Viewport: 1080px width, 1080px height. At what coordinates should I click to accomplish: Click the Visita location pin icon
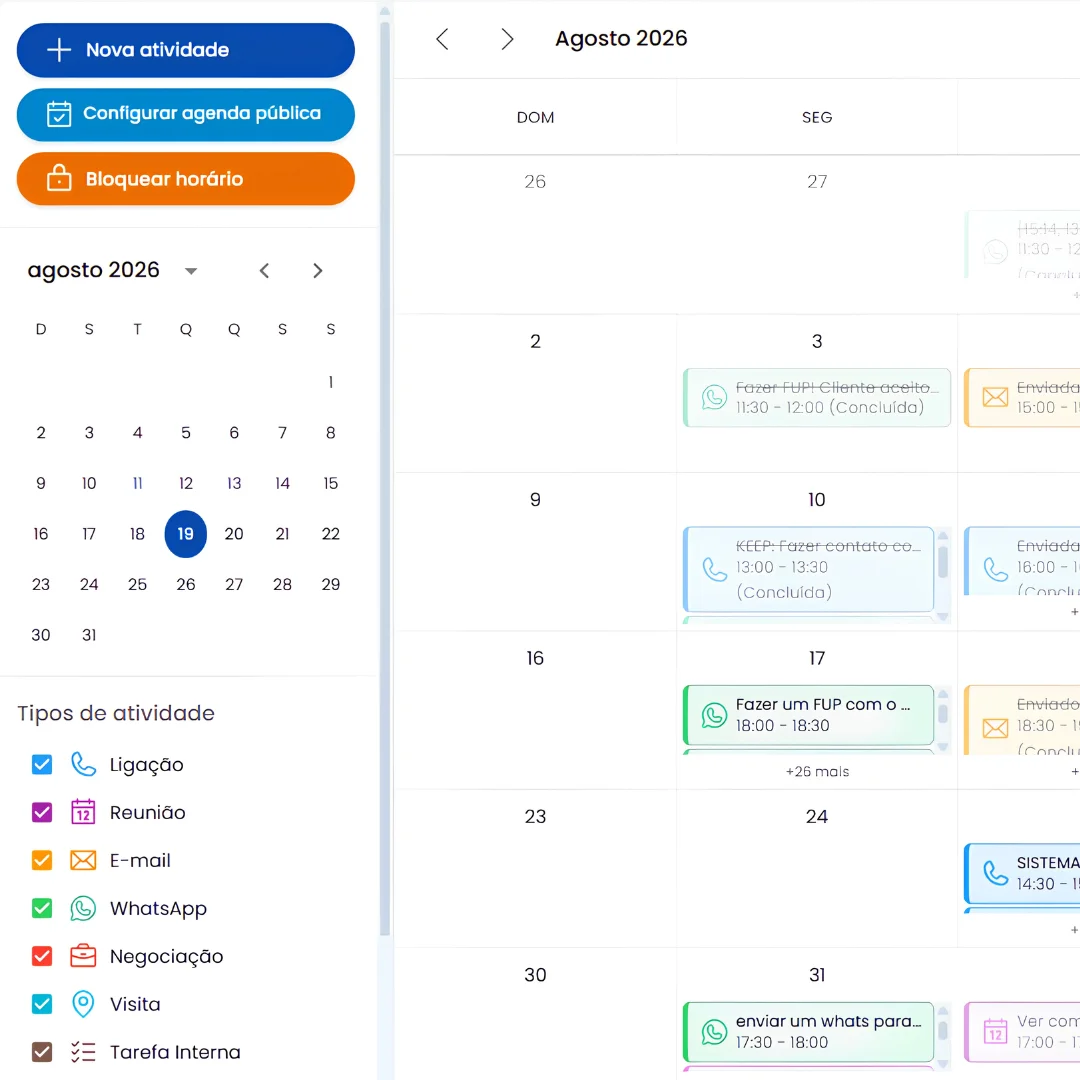[83, 1004]
